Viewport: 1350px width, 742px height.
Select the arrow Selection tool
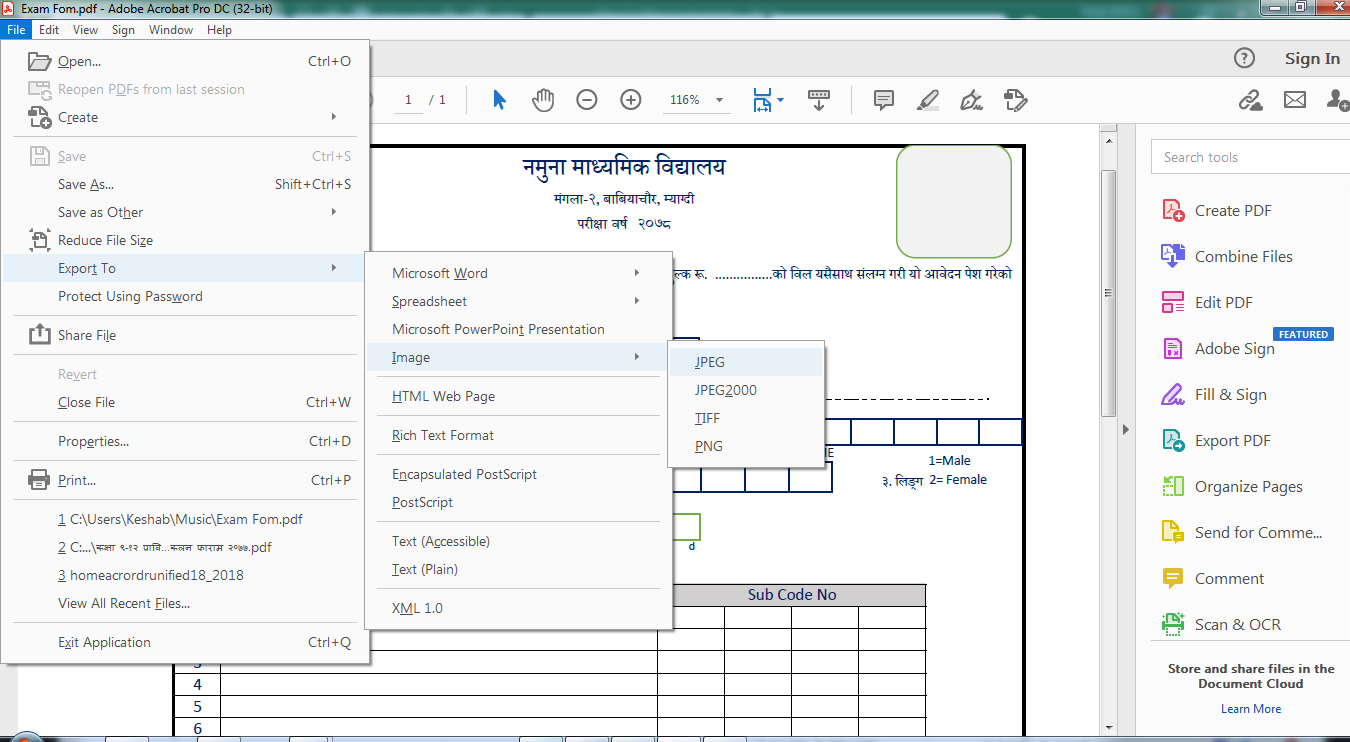pos(500,100)
